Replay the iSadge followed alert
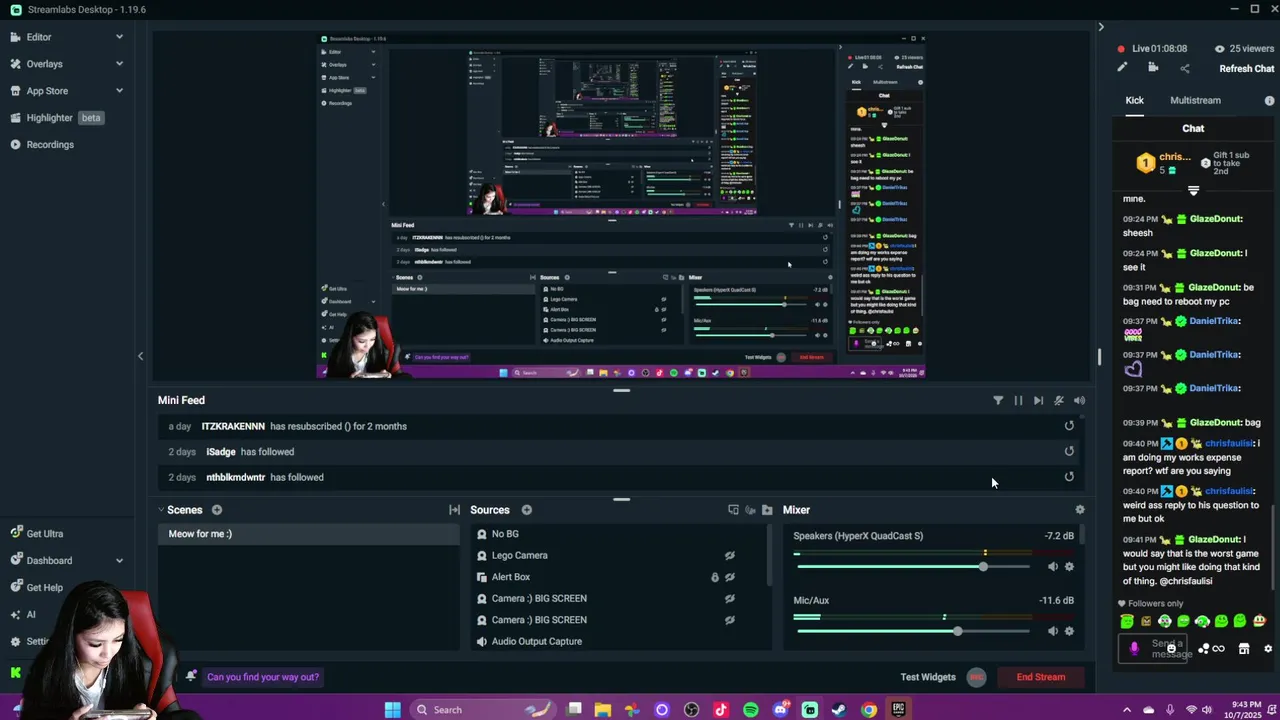This screenshot has width=1280, height=720. (1069, 452)
